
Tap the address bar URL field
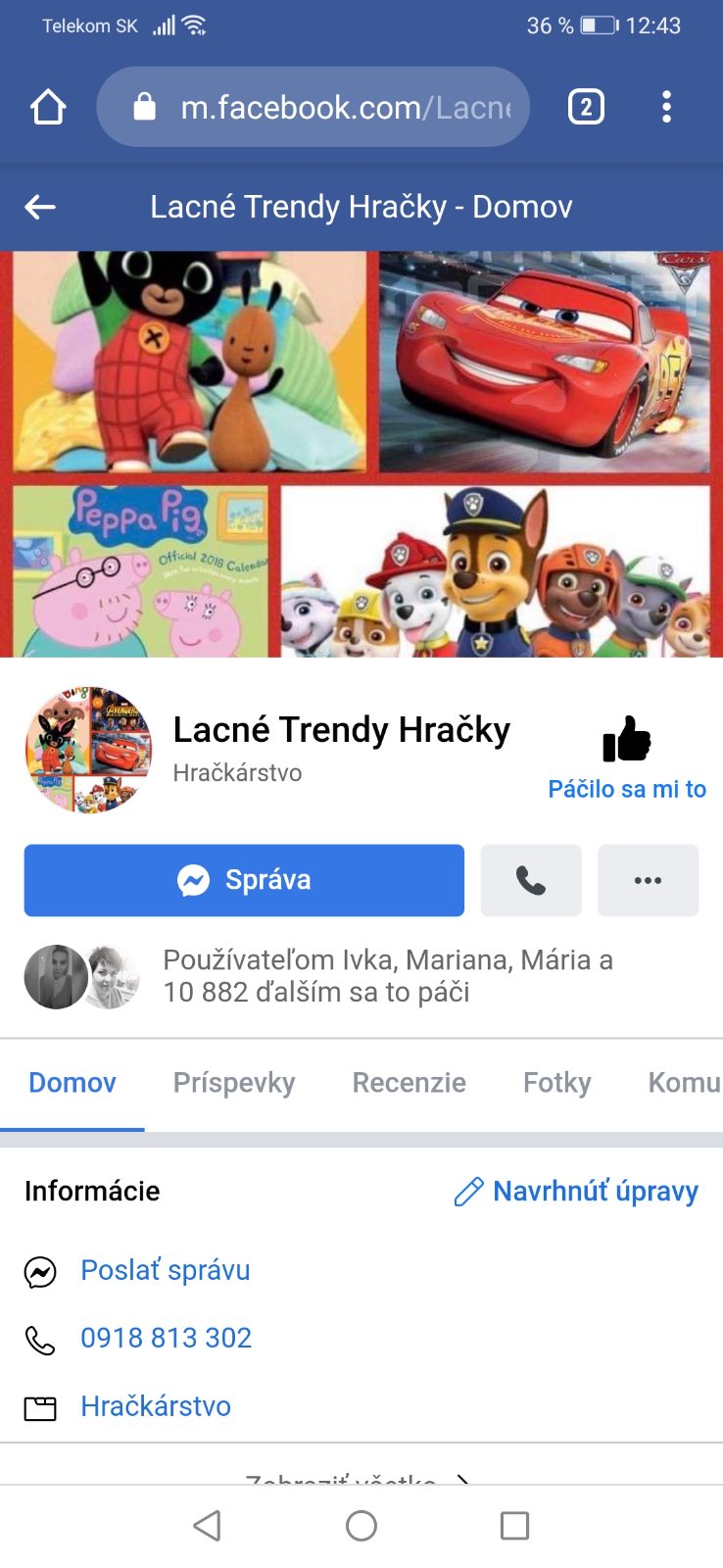(313, 107)
